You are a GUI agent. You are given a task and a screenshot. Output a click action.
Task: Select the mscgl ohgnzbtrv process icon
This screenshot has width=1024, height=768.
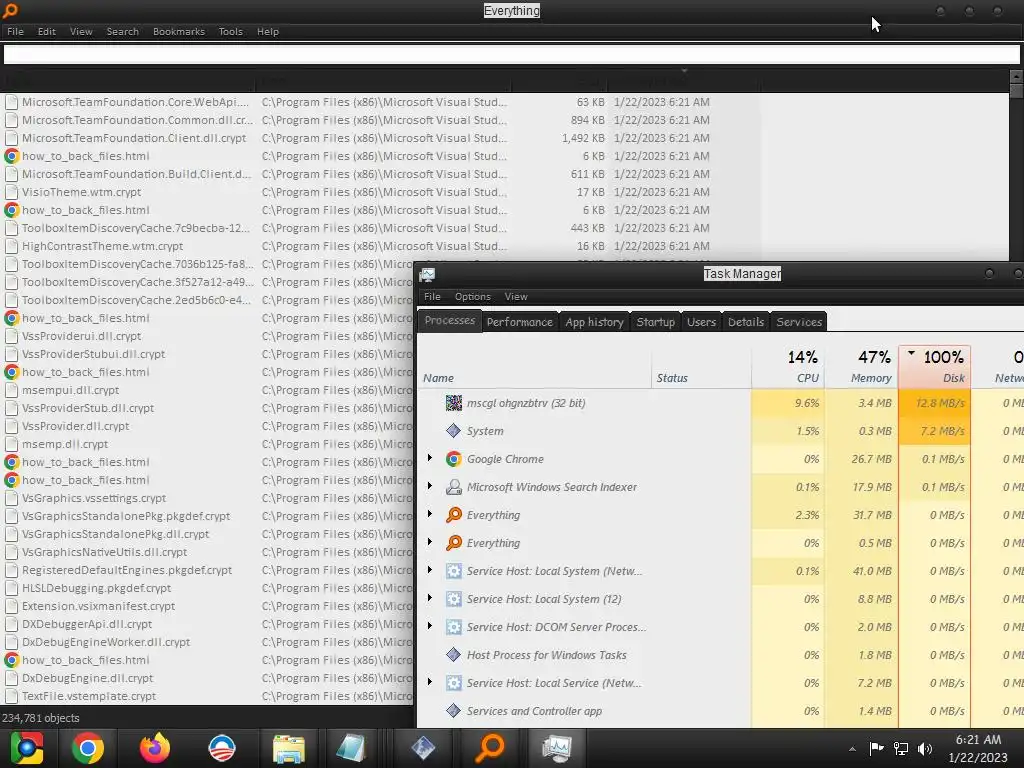pos(453,403)
